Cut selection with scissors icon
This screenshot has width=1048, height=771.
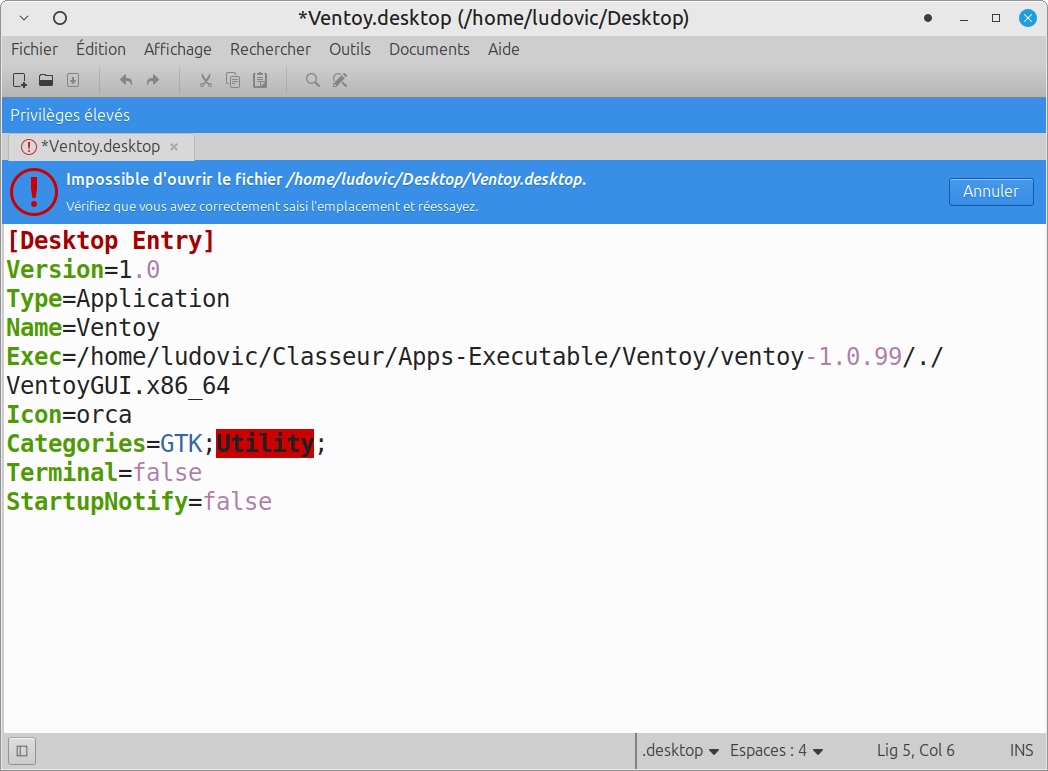206,80
